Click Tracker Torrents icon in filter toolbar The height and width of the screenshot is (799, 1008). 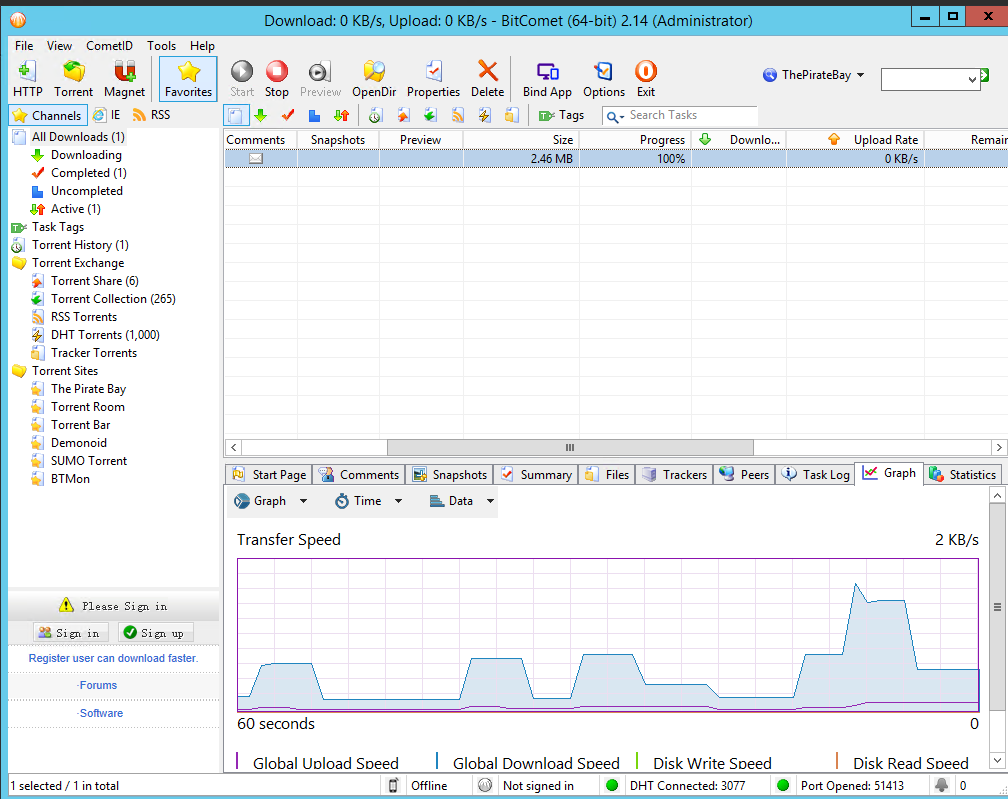511,116
